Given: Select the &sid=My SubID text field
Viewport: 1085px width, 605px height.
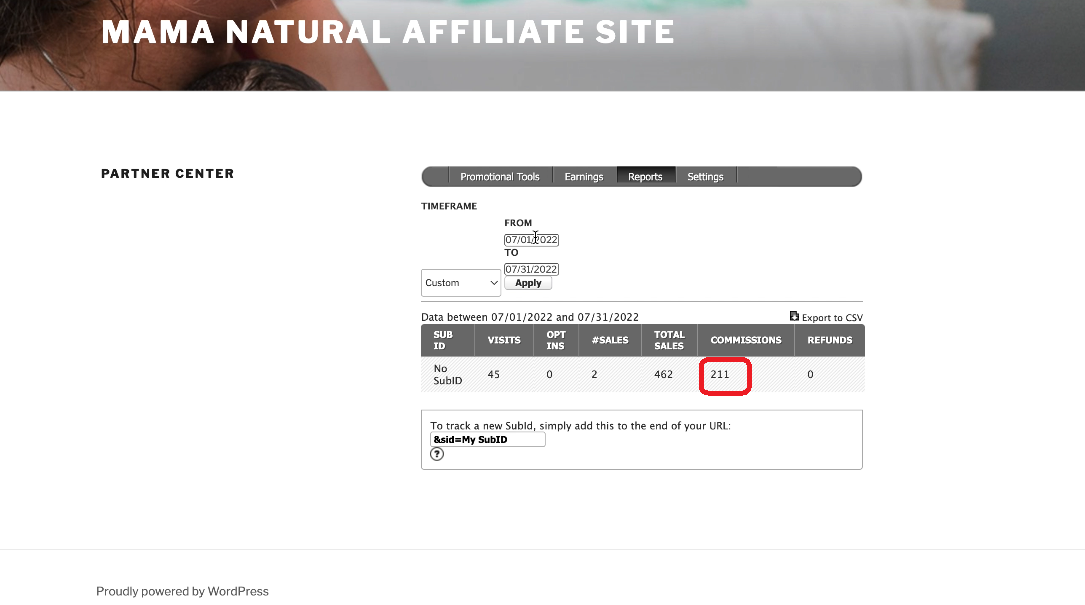Looking at the screenshot, I should (x=488, y=440).
